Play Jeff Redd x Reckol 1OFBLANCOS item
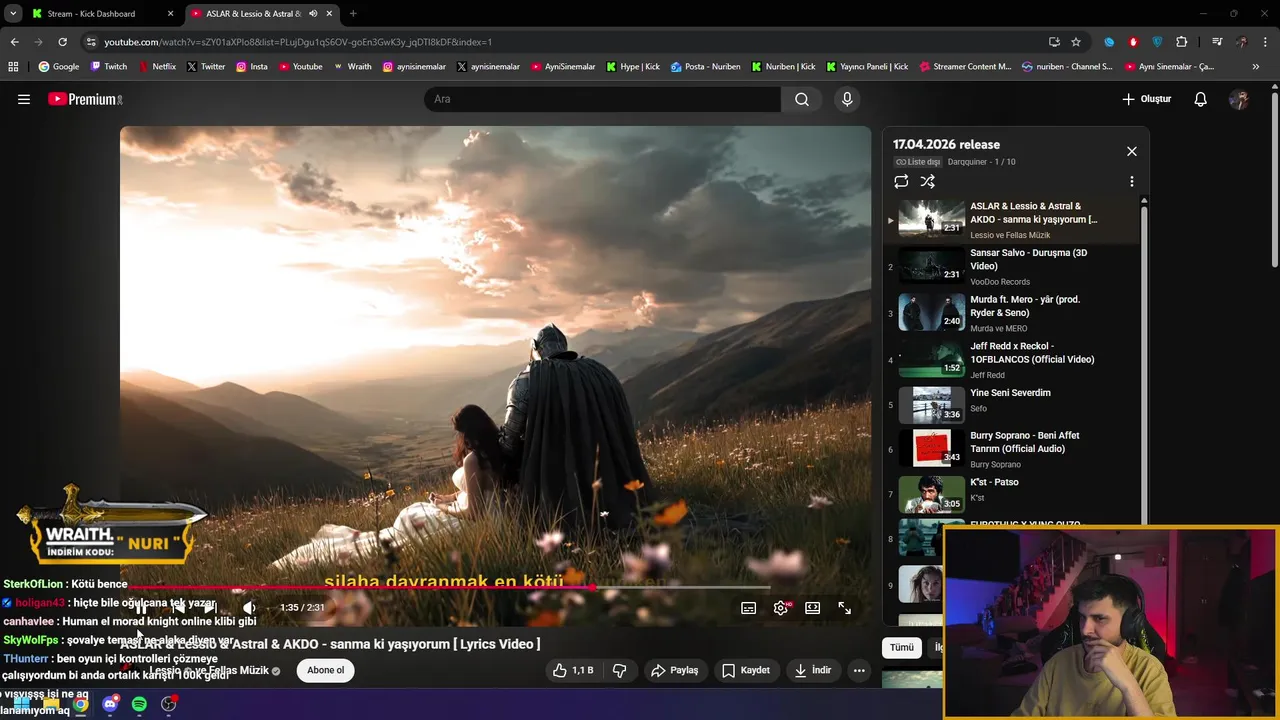Image resolution: width=1280 pixels, height=720 pixels. (1013, 360)
